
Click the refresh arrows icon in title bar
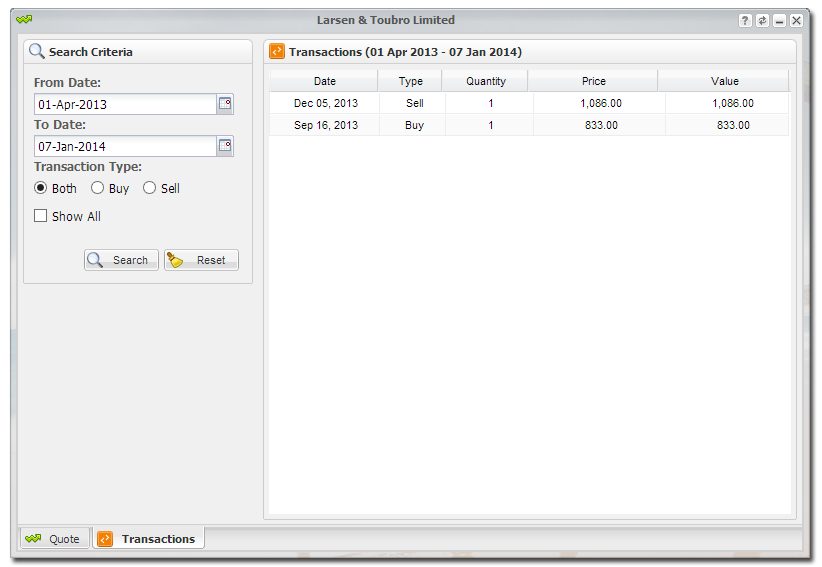tap(762, 20)
